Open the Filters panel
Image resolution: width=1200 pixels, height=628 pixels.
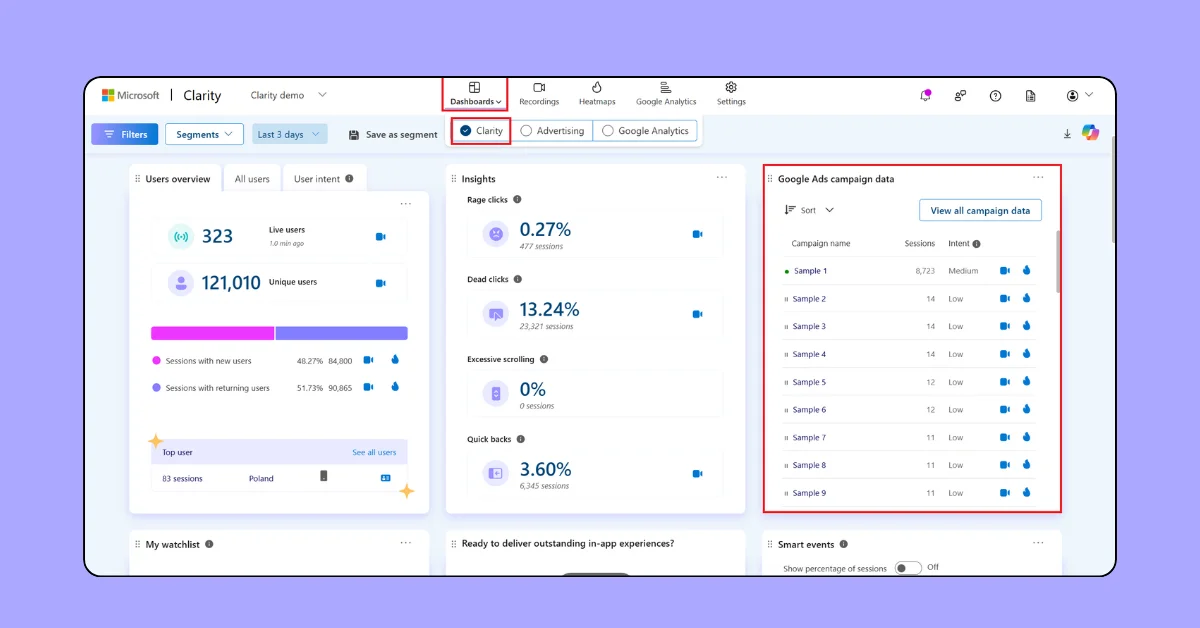[x=125, y=134]
